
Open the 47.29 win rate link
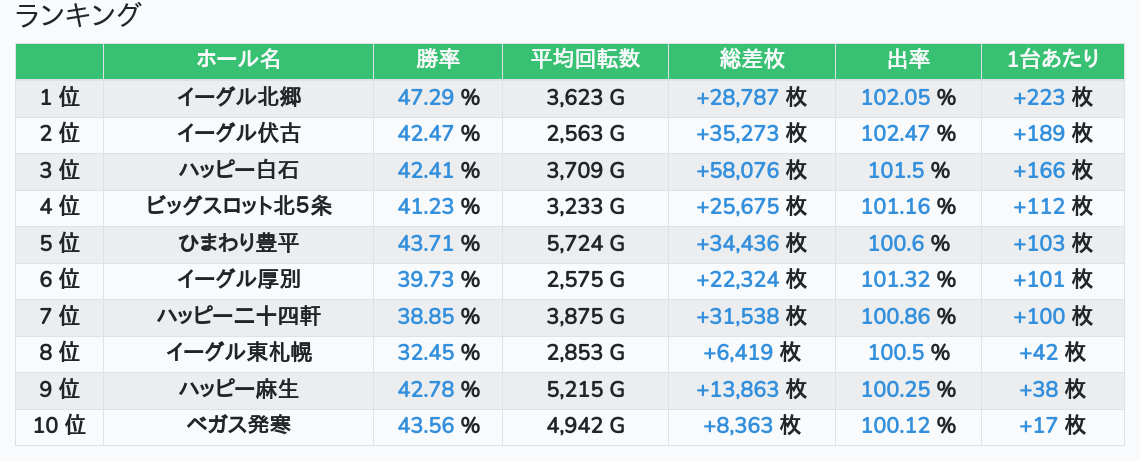(x=426, y=97)
